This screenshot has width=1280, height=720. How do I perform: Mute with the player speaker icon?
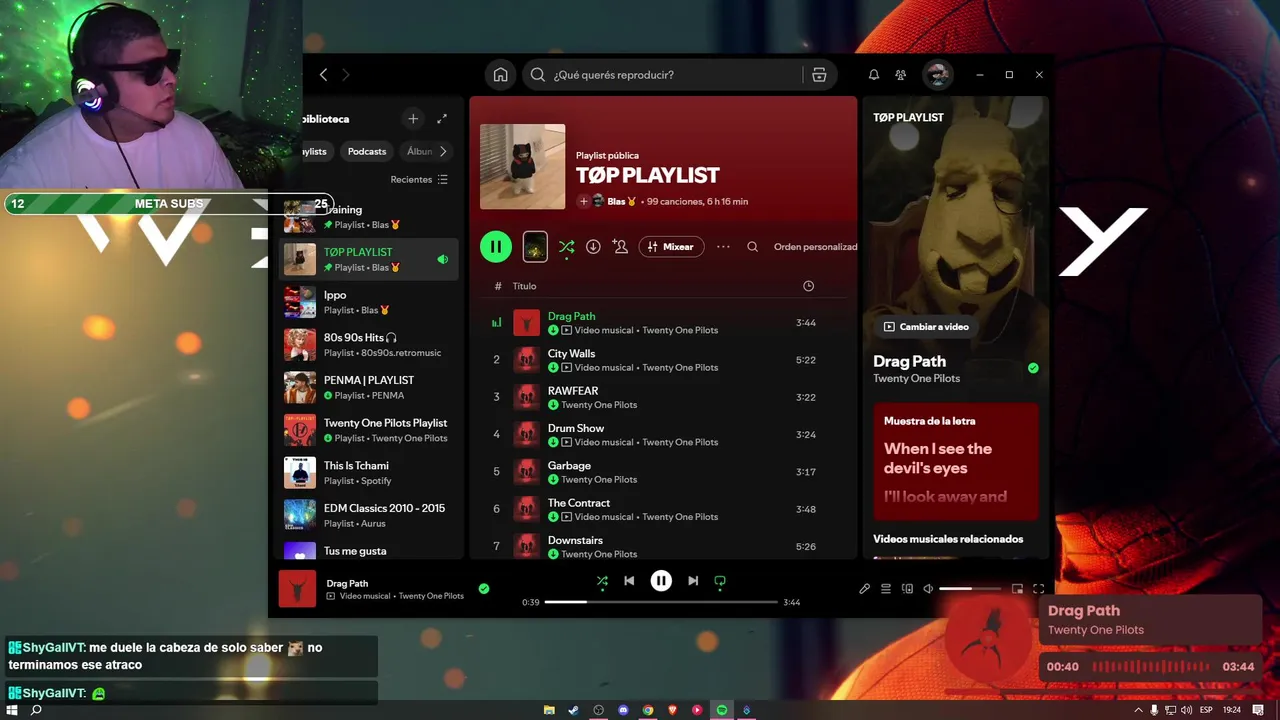coord(928,589)
